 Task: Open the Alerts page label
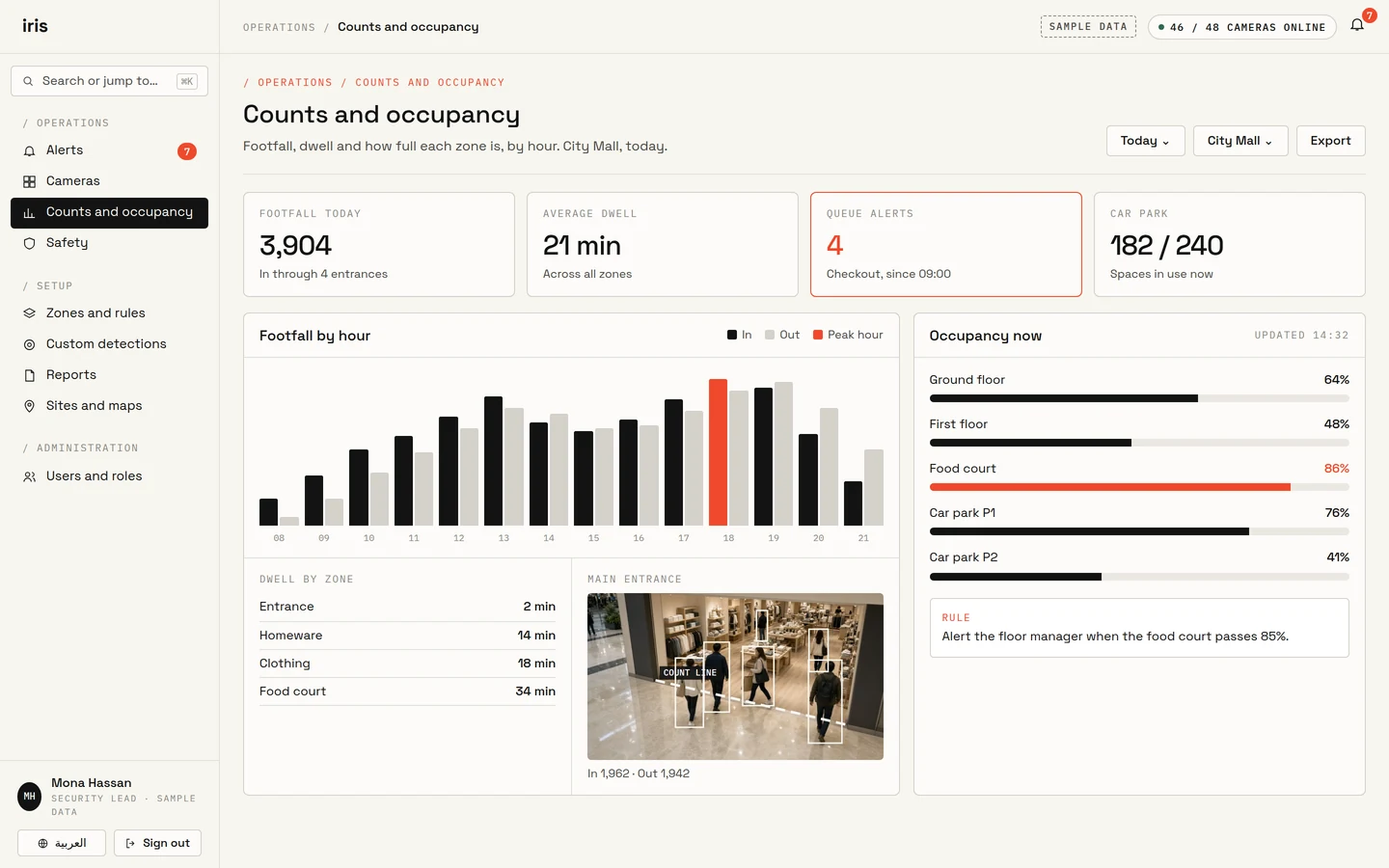click(65, 150)
